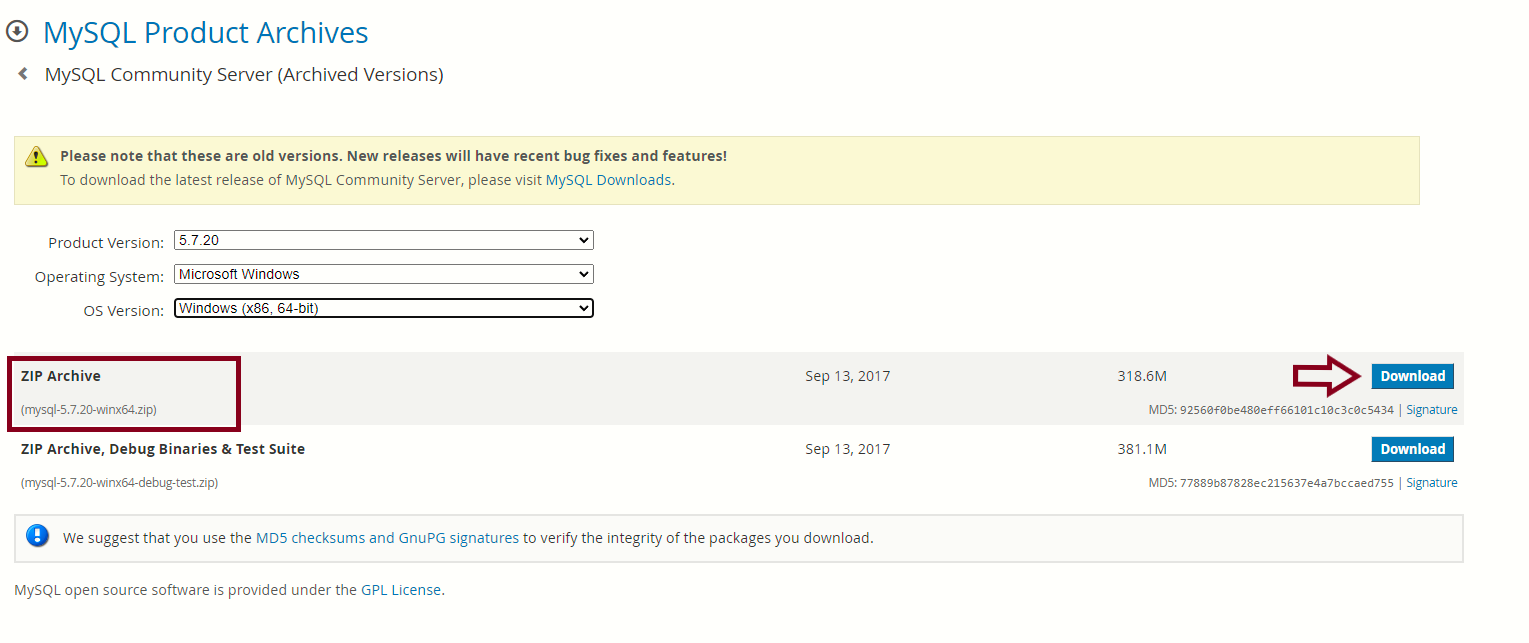
Task: Click the MD5 hash of the first ZIP Archive
Action: pyautogui.click(x=1286, y=410)
